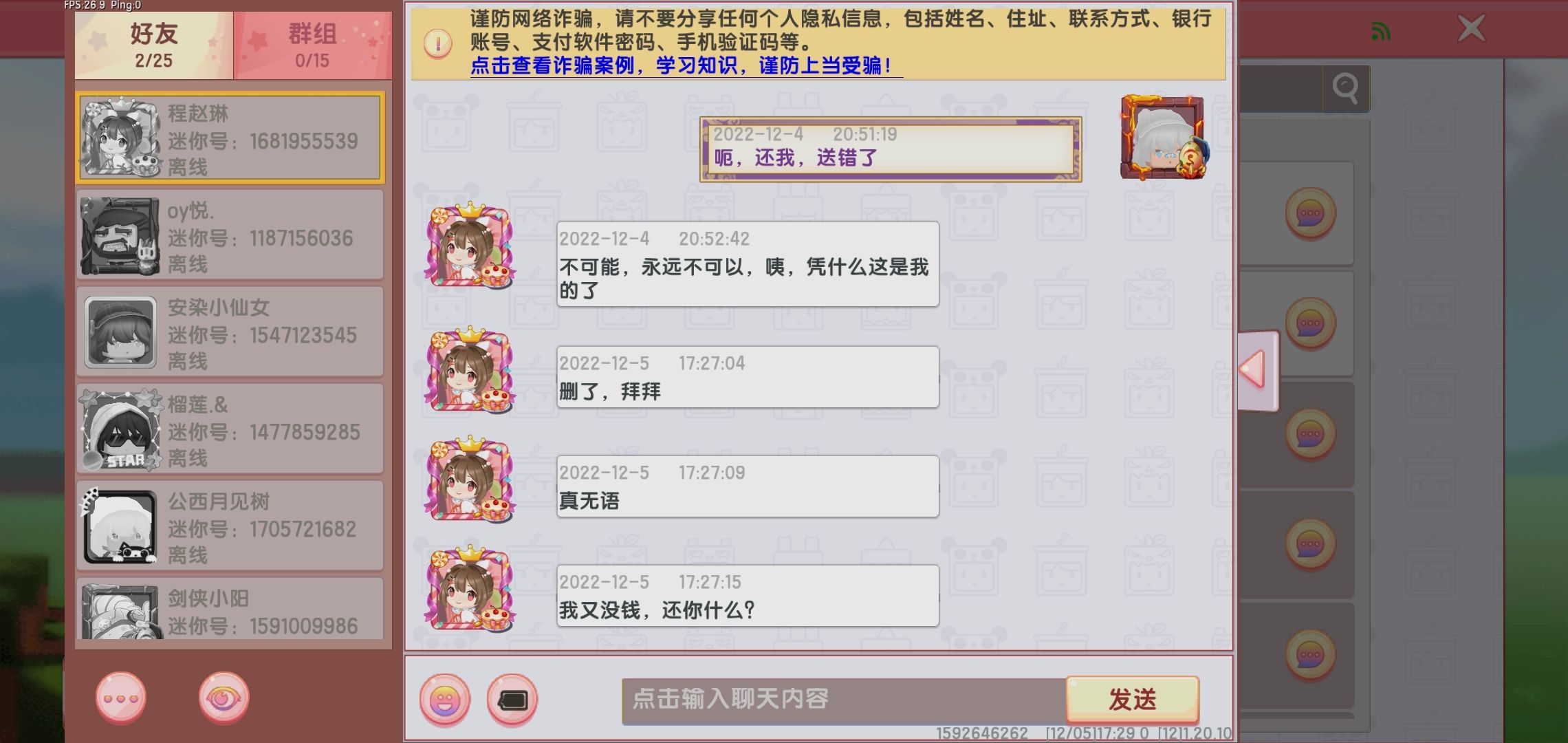
Task: Open the emoji picker in chat bar
Action: [445, 700]
